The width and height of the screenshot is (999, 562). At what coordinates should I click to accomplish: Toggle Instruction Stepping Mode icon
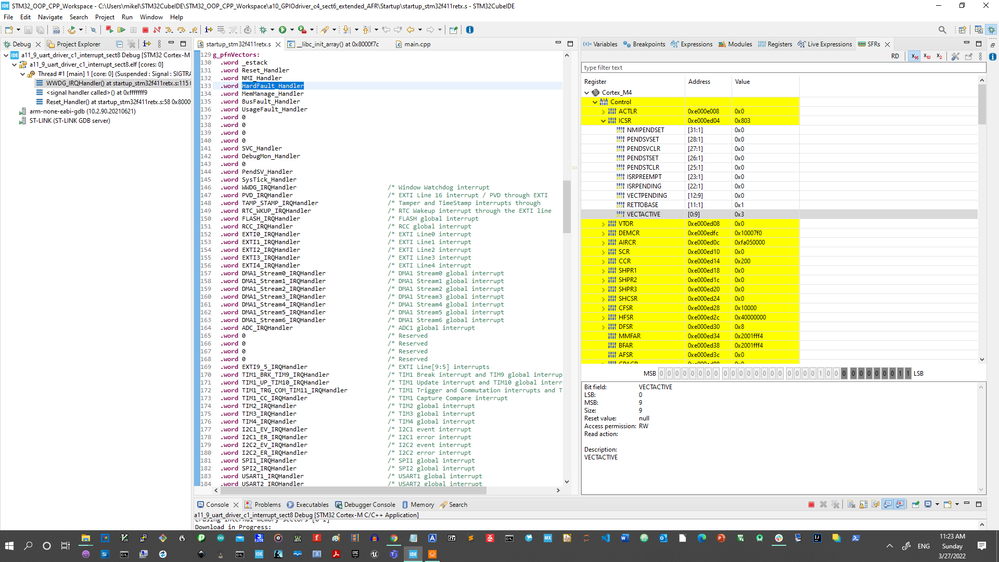[x=208, y=29]
